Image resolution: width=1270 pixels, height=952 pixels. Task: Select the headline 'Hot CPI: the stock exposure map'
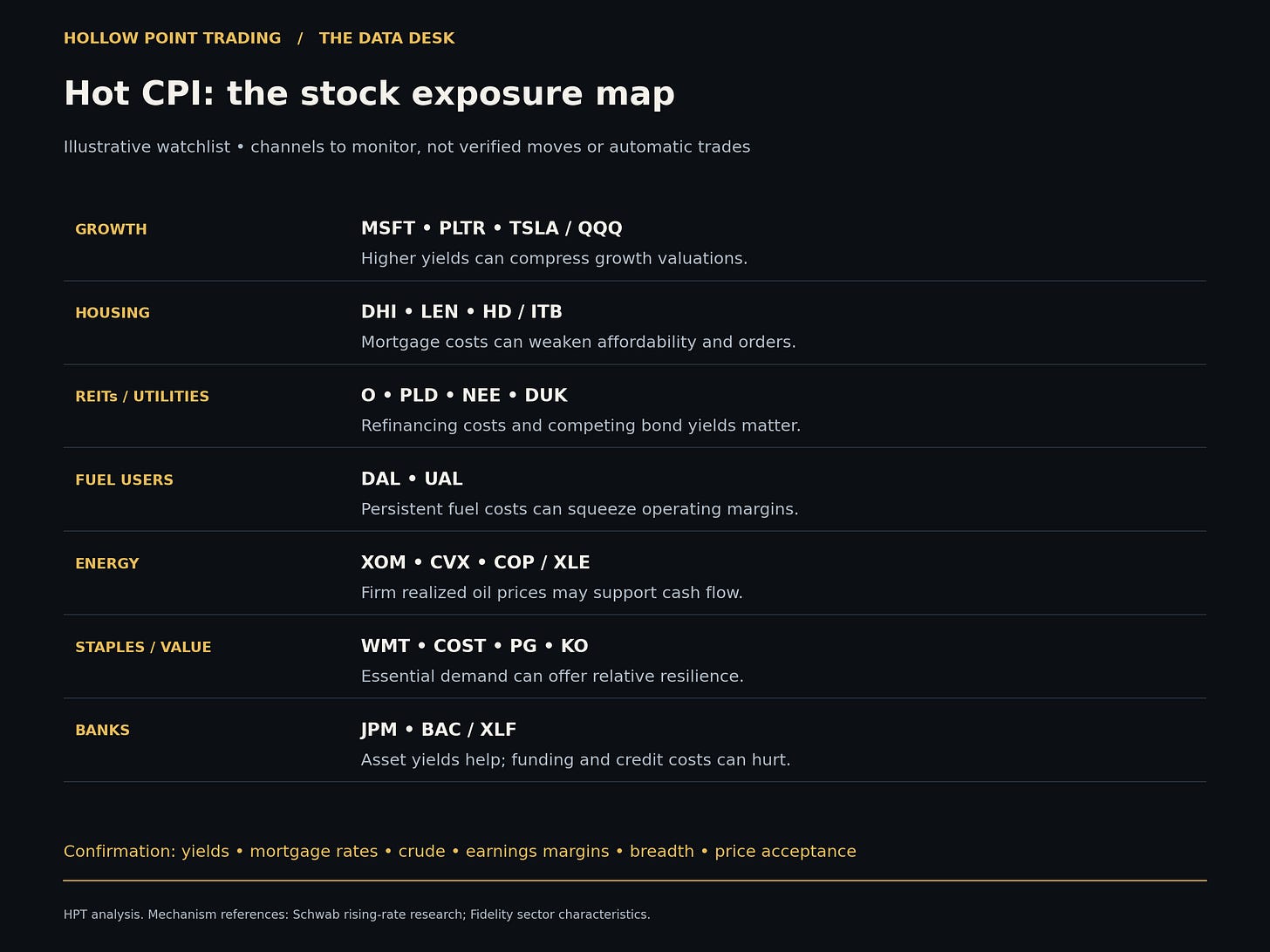(x=369, y=93)
